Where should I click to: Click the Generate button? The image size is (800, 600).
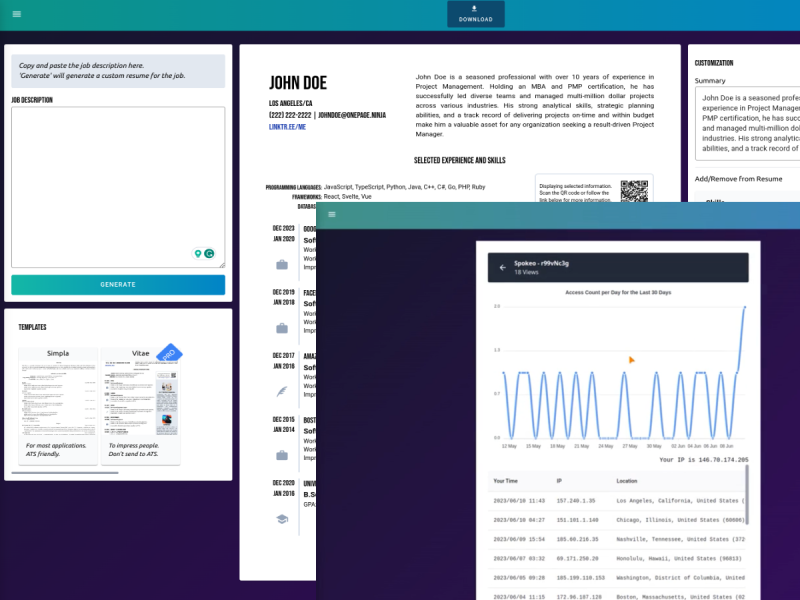(118, 285)
